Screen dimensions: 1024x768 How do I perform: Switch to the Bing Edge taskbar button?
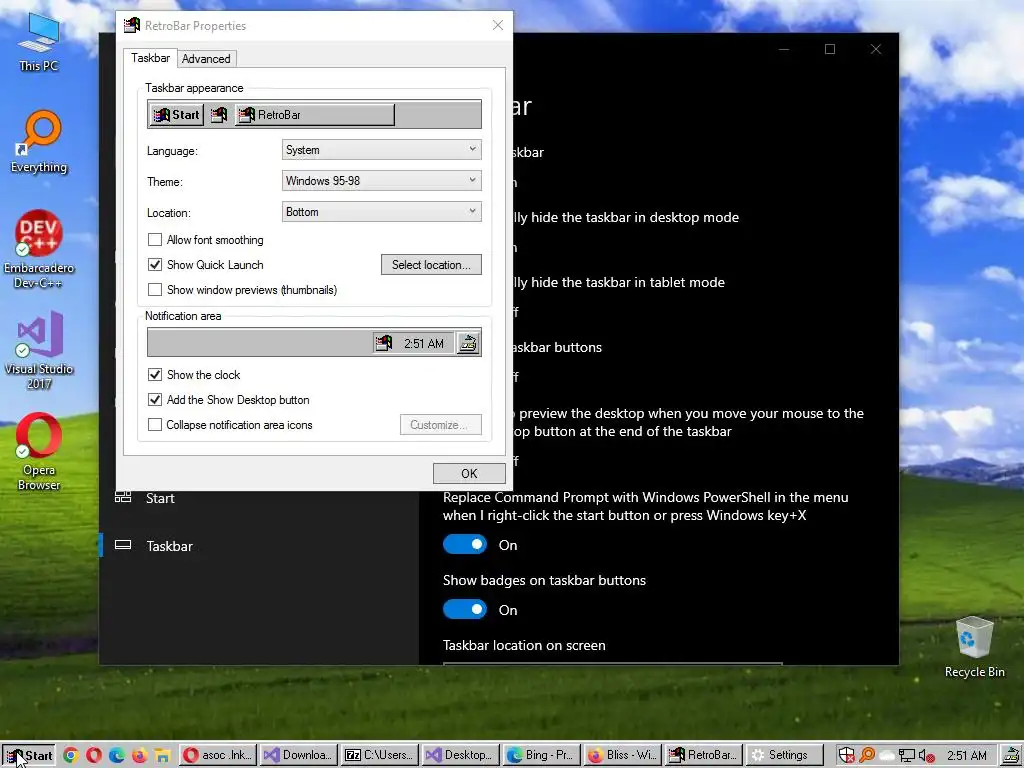541,756
